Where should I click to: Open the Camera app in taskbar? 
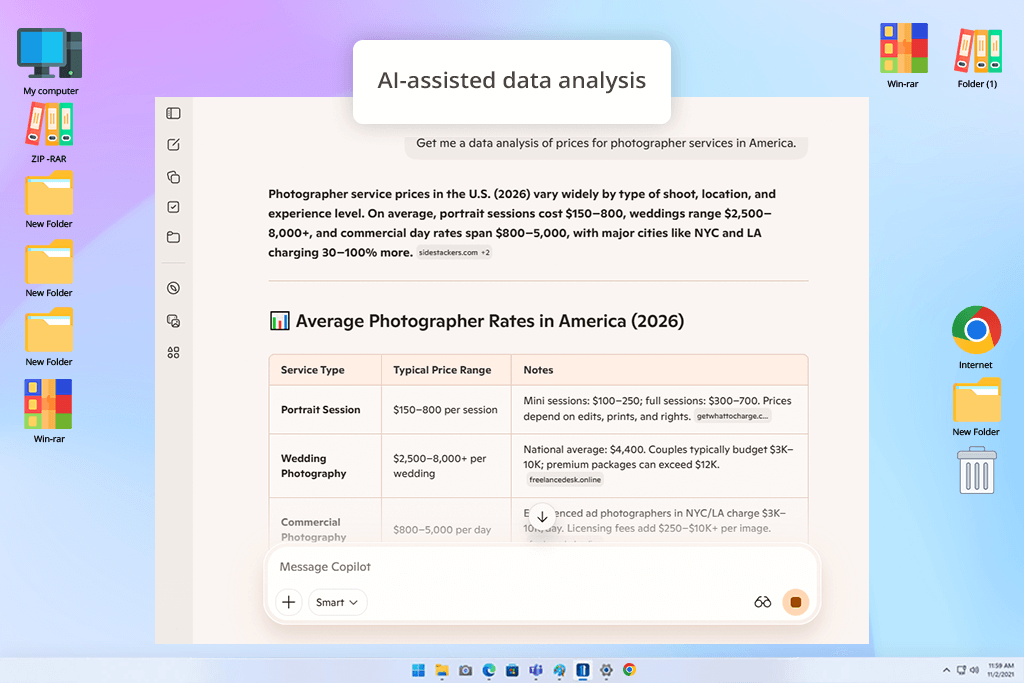465,670
